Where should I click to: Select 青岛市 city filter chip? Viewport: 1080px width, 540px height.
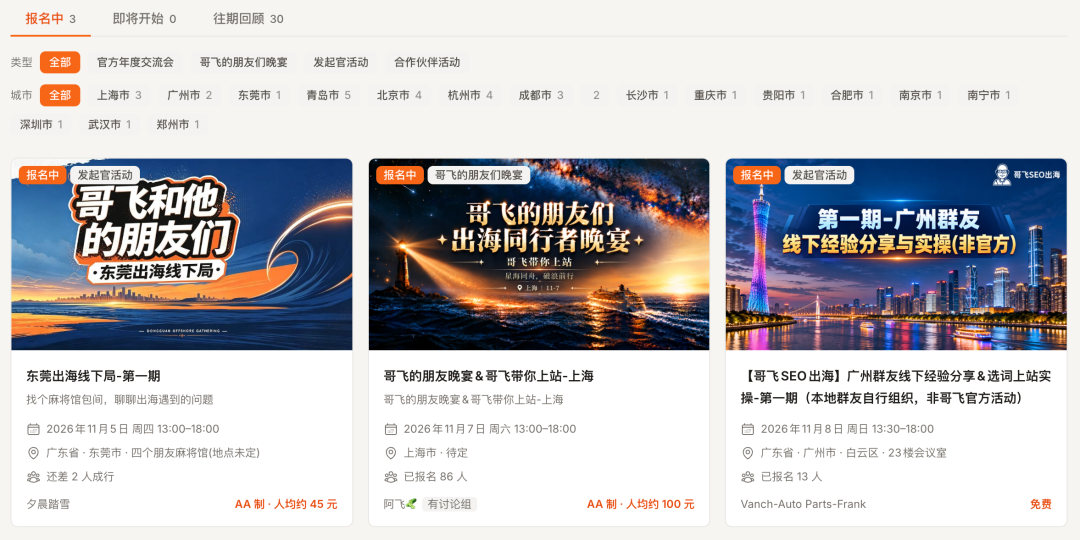click(x=329, y=95)
